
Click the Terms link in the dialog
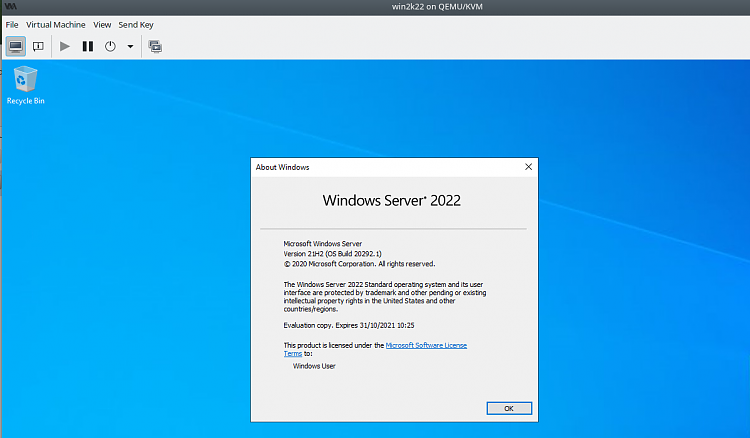point(293,354)
